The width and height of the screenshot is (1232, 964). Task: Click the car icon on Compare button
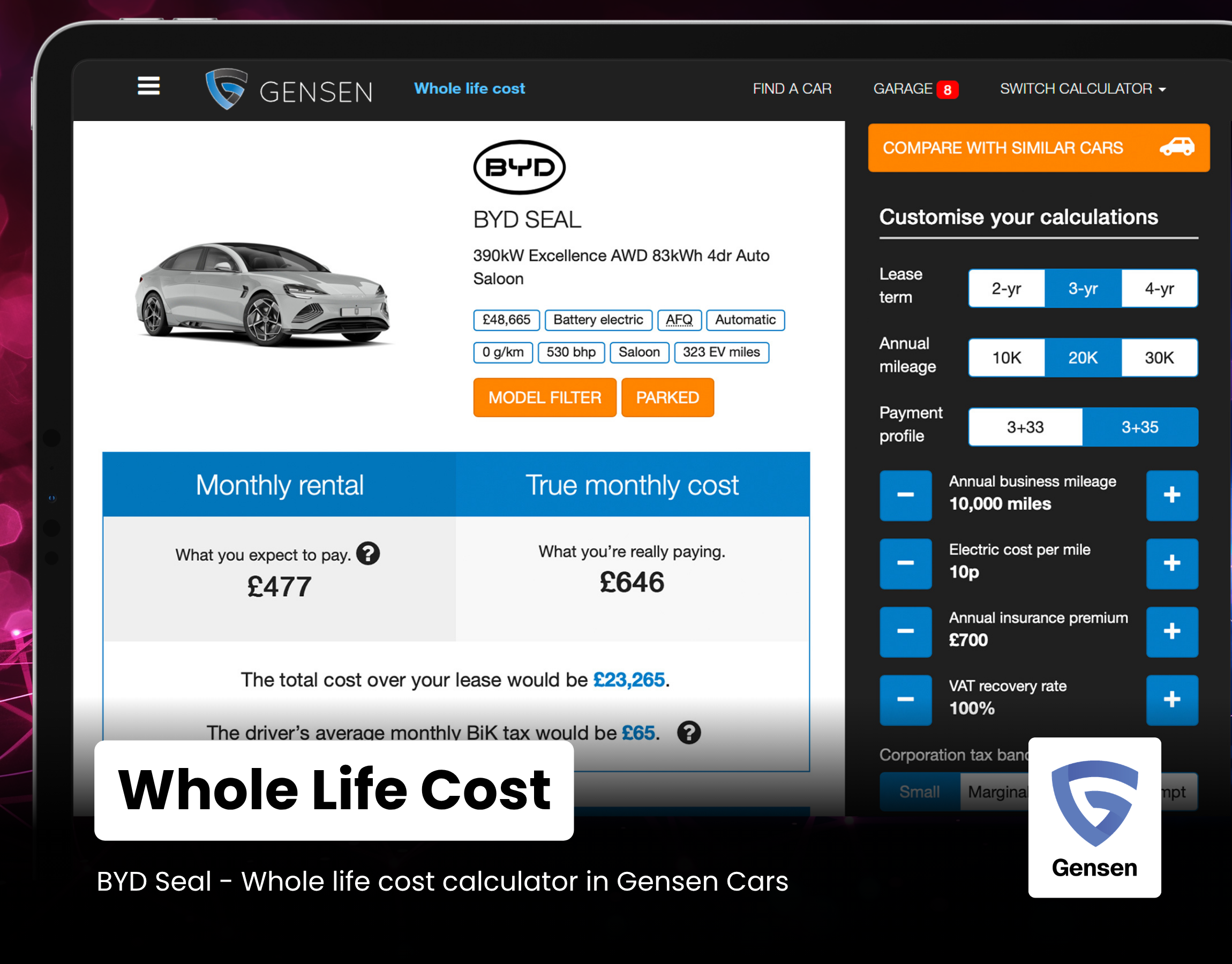click(x=1177, y=147)
